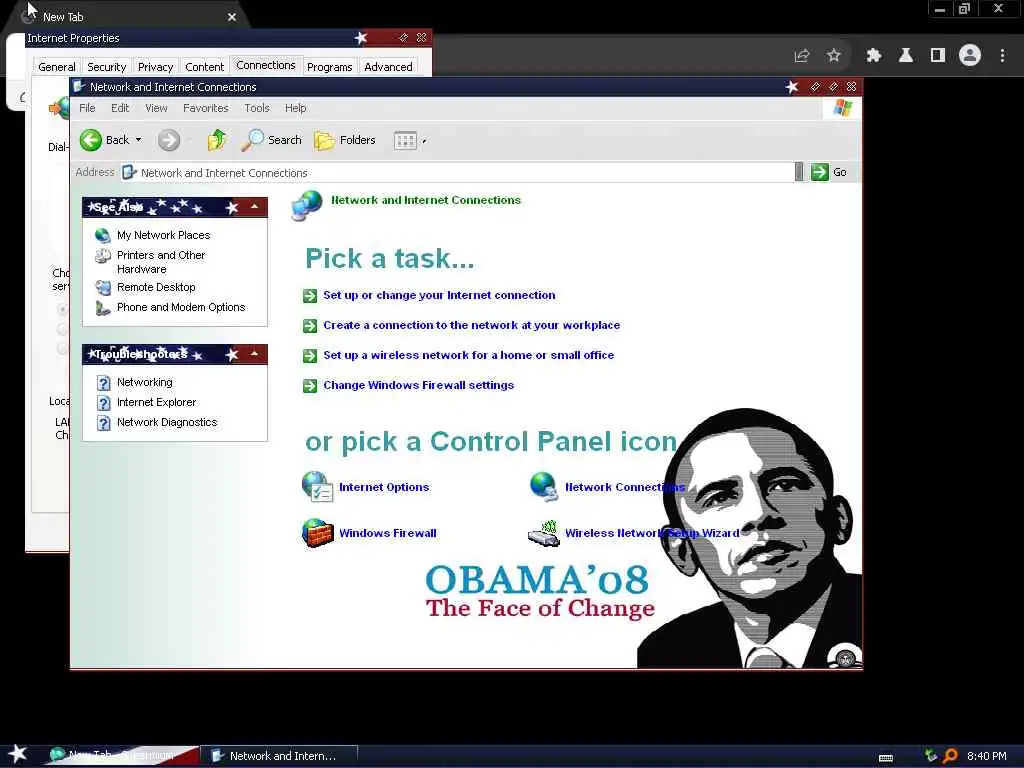
Task: Click the Windows Firewall text link
Action: tap(388, 533)
